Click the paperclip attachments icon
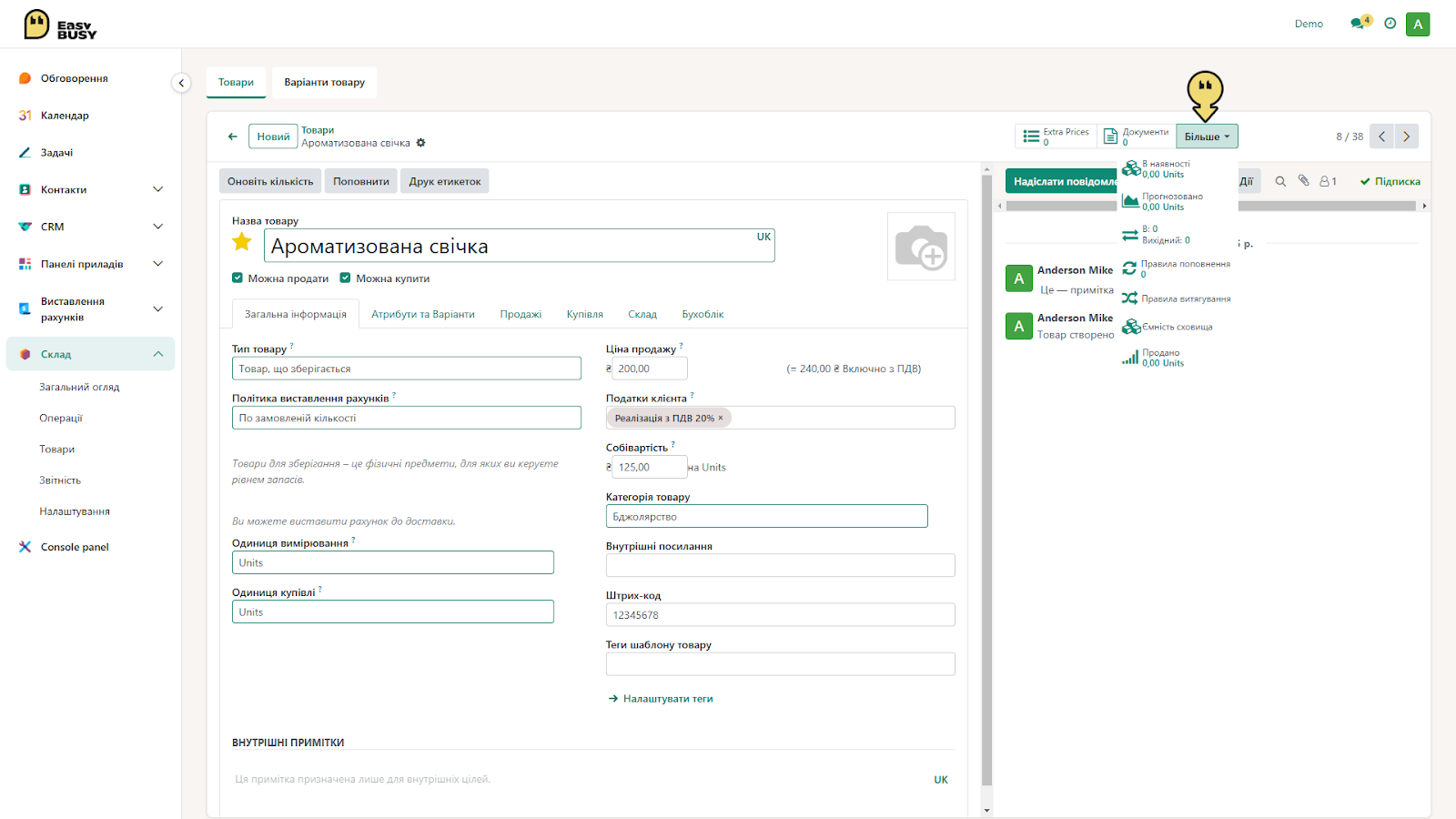 click(1303, 181)
